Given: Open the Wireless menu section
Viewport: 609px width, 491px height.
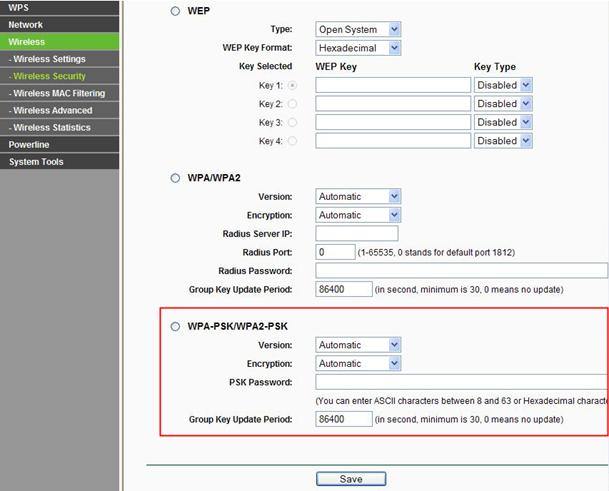Looking at the screenshot, I should point(59,42).
